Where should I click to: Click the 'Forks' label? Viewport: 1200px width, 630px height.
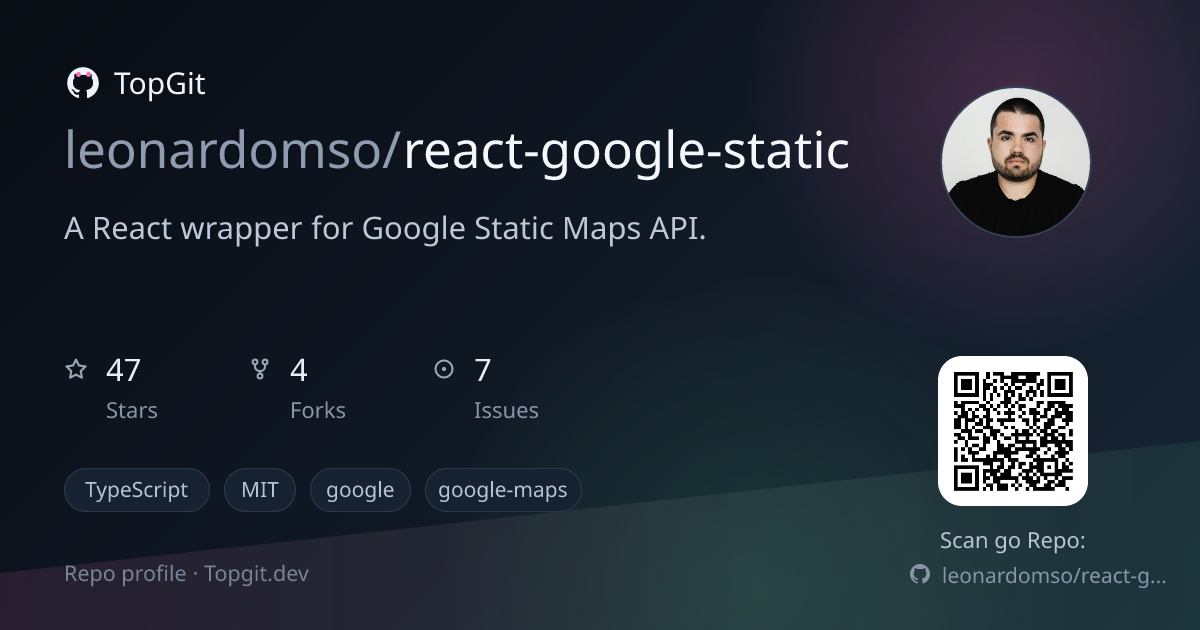[x=318, y=410]
